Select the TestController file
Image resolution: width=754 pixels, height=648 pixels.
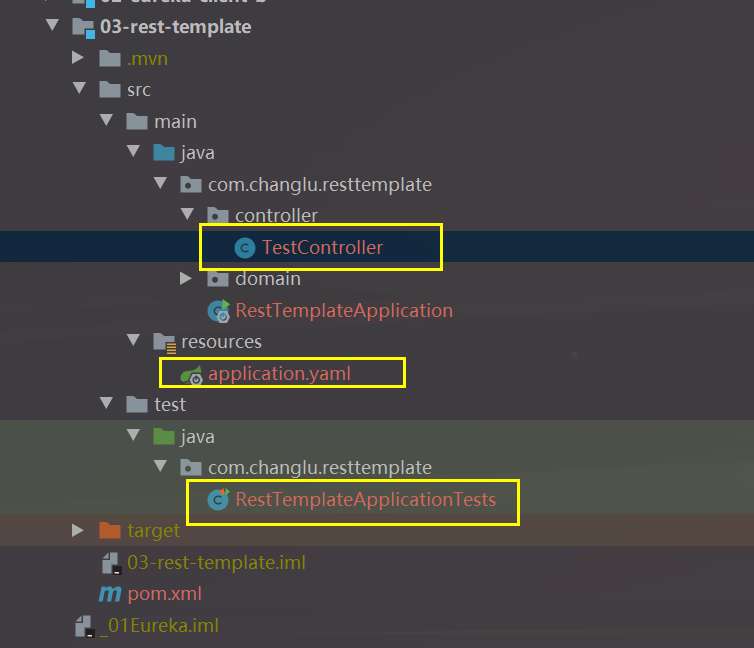322,247
